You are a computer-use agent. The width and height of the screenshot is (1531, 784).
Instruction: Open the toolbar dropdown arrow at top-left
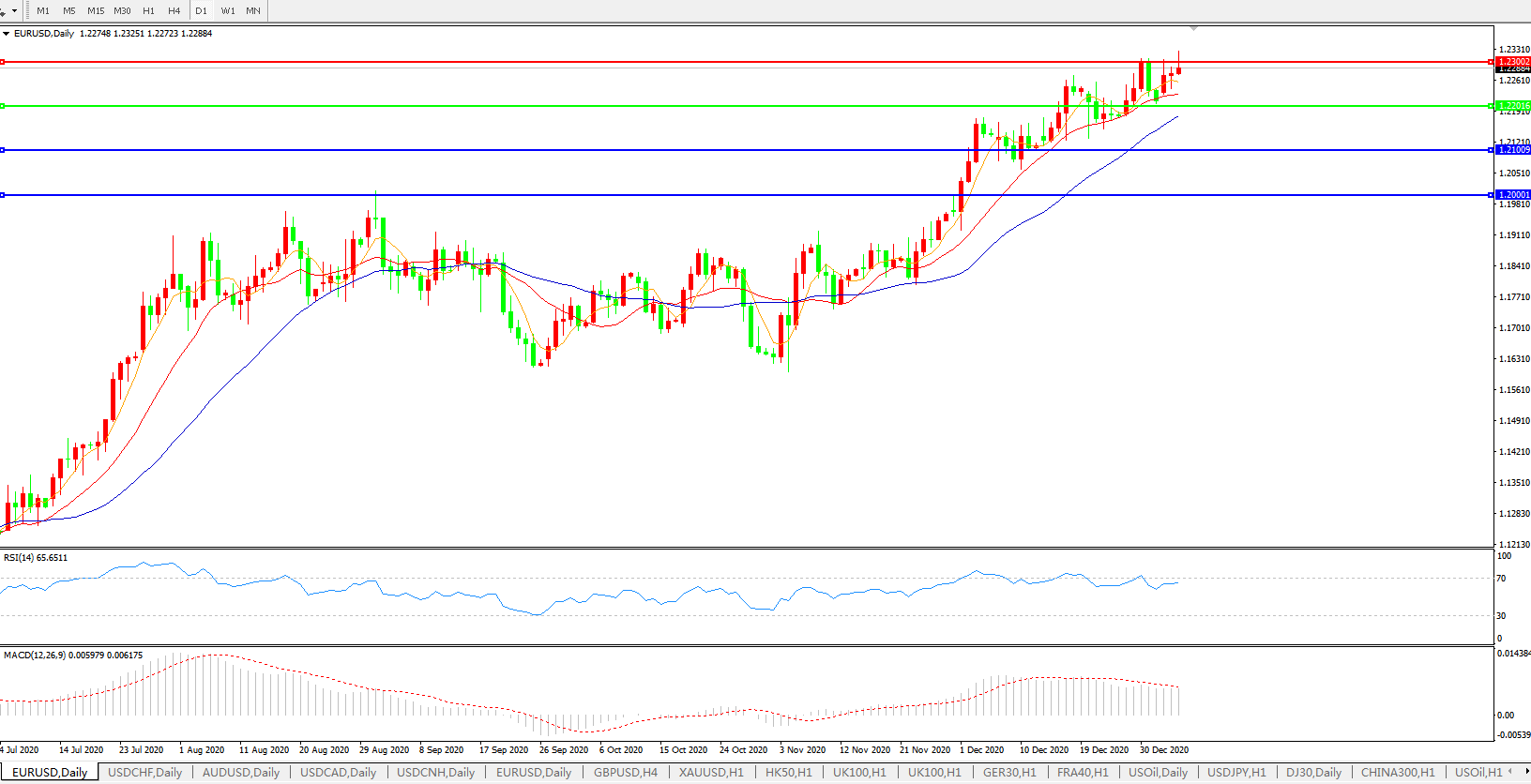pyautogui.click(x=14, y=11)
